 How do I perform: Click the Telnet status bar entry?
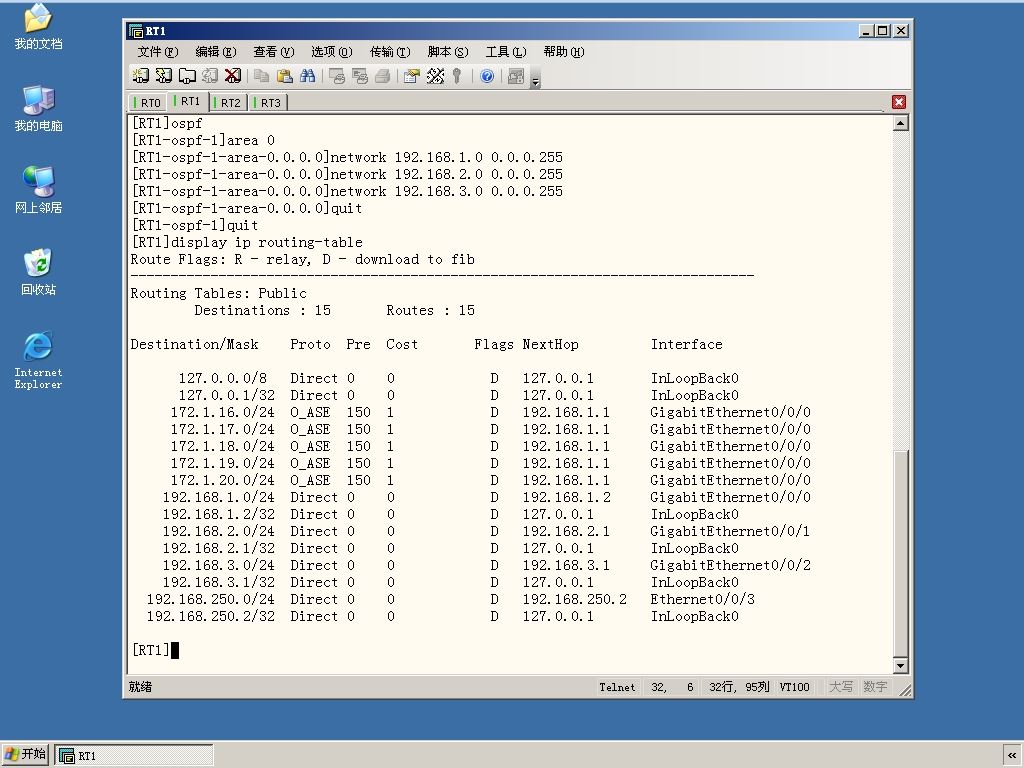click(617, 687)
